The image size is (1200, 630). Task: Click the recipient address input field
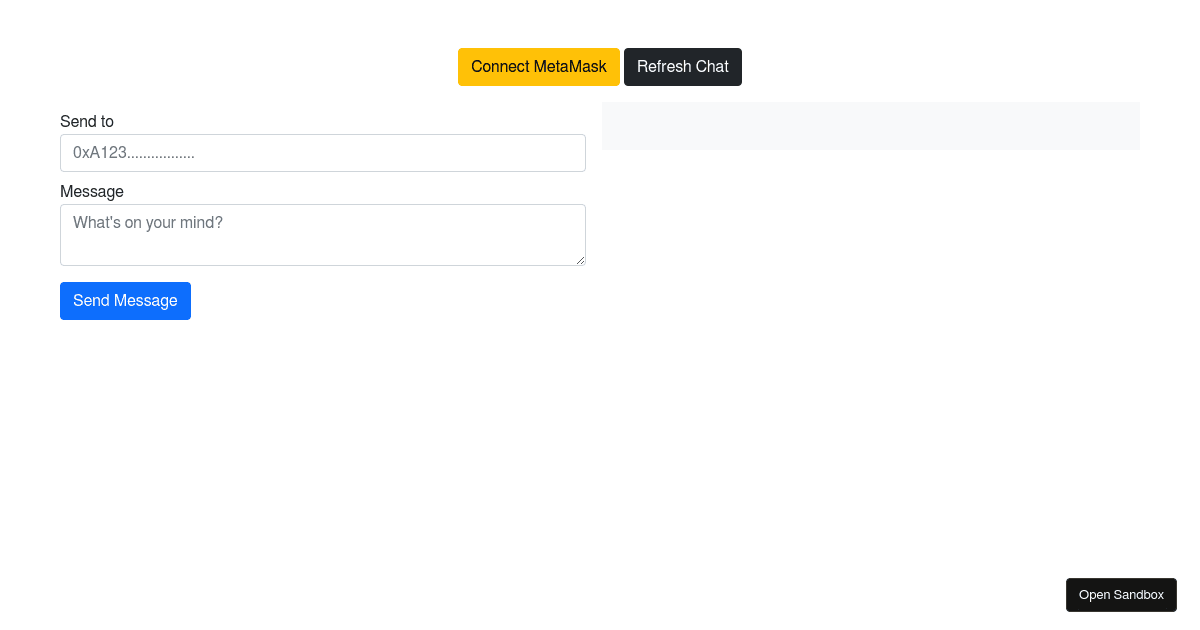pos(323,153)
